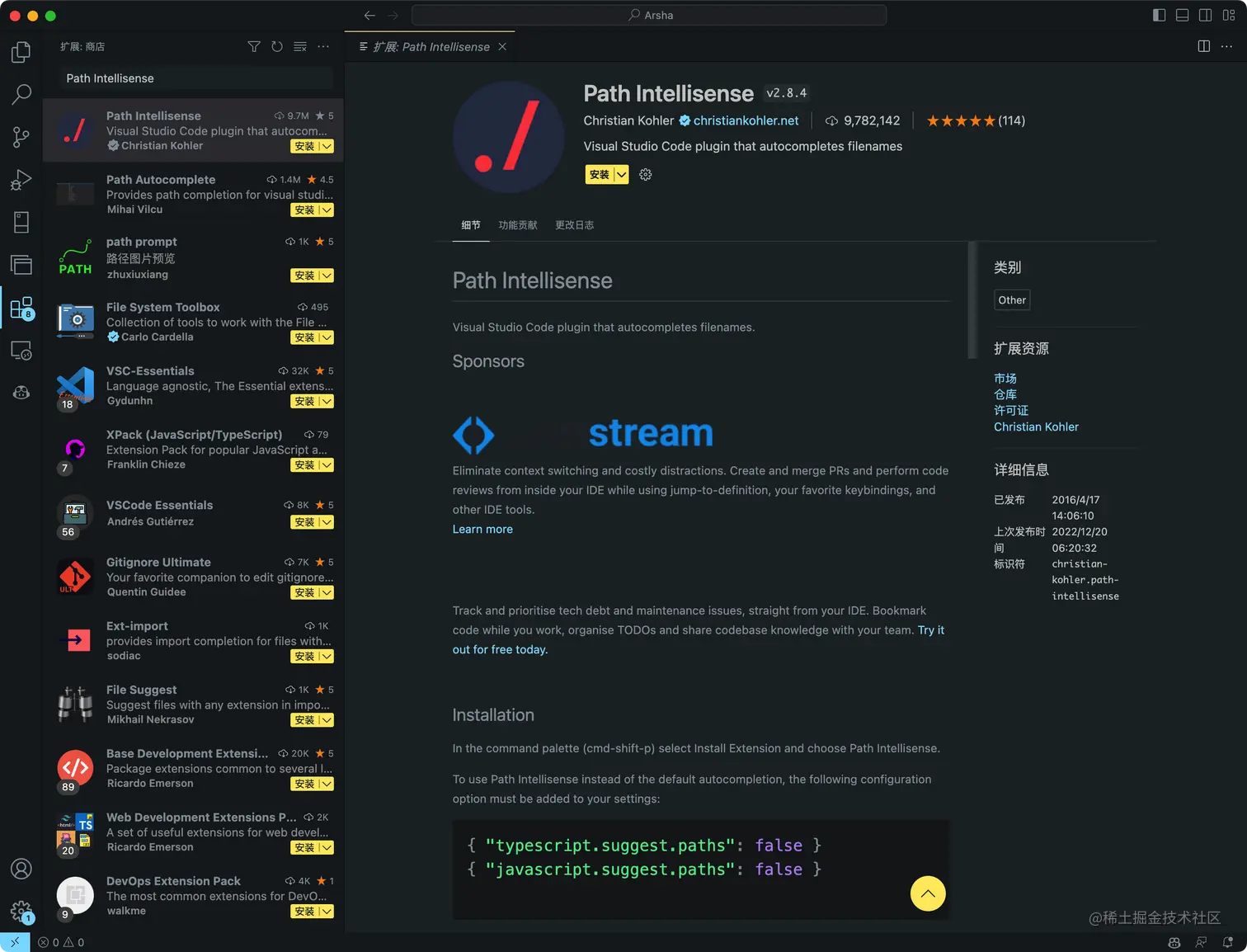Toggle secondary sidebar layout icon
This screenshot has height=952, width=1247.
point(1205,15)
